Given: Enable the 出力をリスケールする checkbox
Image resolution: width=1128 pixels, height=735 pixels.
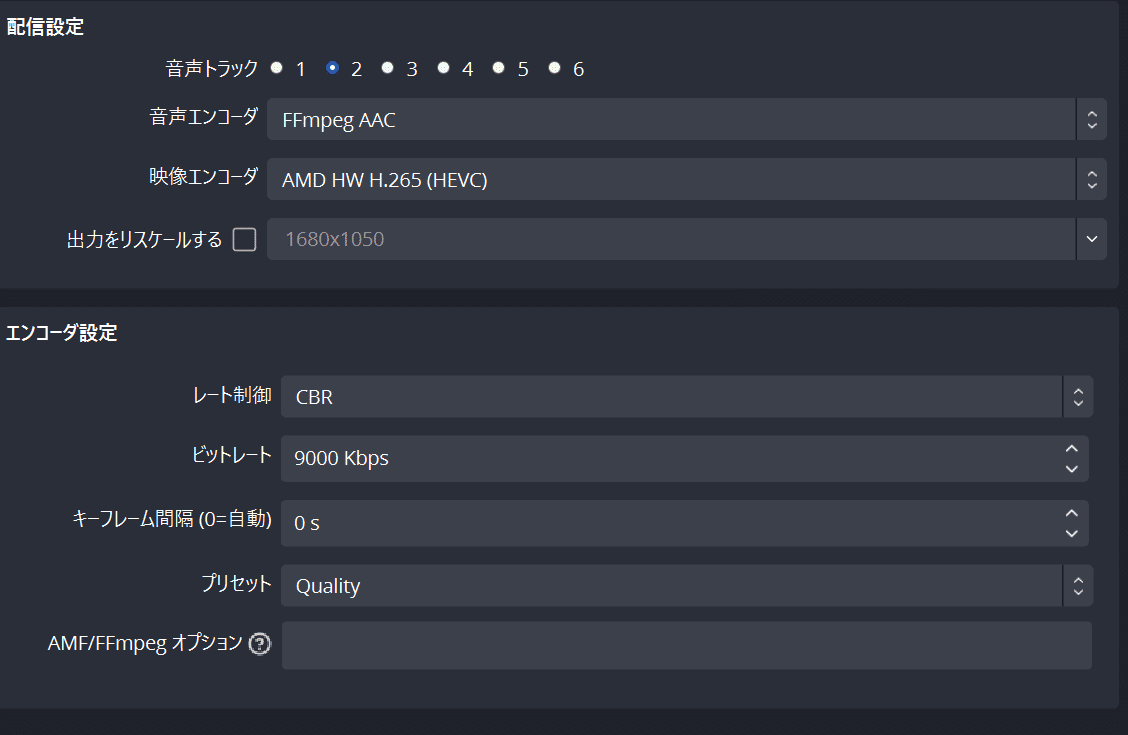Looking at the screenshot, I should click(244, 239).
